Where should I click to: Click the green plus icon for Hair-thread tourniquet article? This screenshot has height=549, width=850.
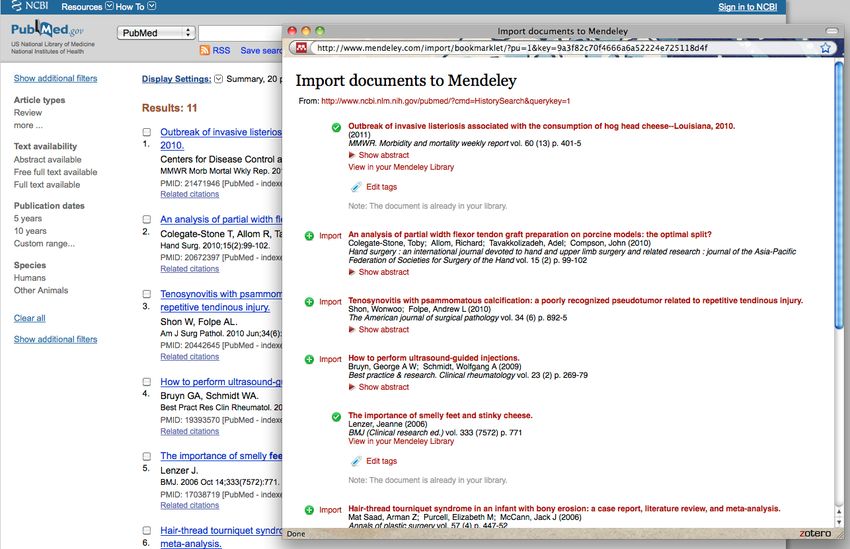[x=309, y=510]
